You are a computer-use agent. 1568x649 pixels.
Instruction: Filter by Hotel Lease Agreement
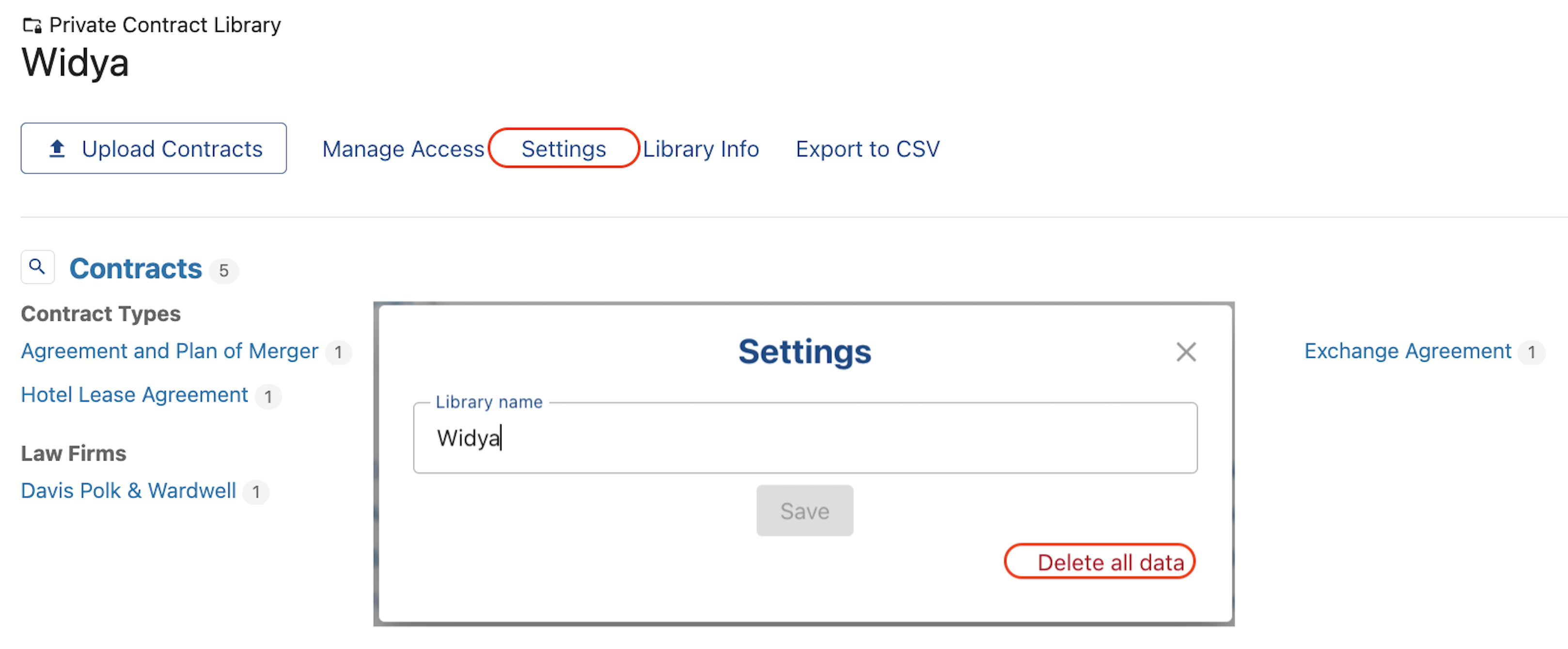[x=135, y=395]
